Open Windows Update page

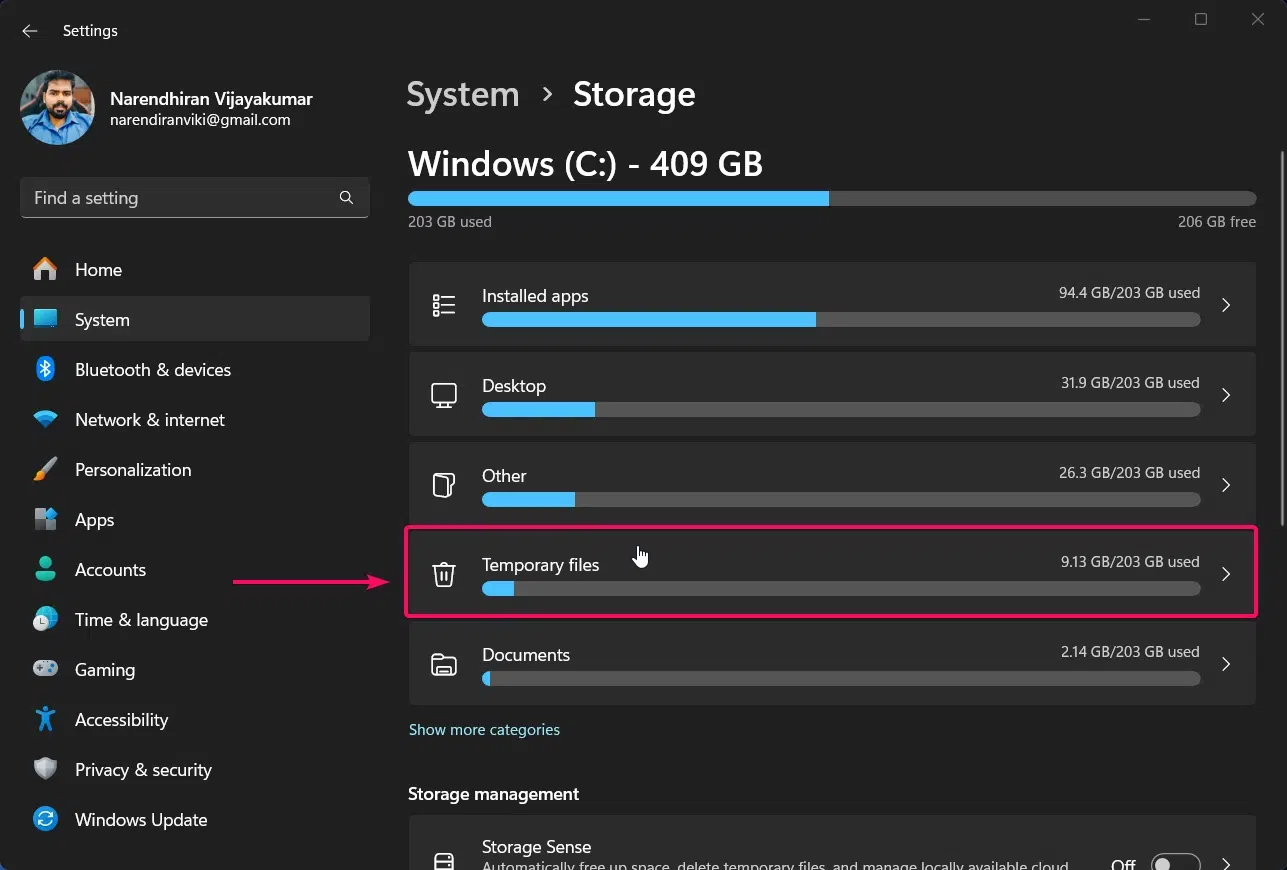(x=195, y=819)
